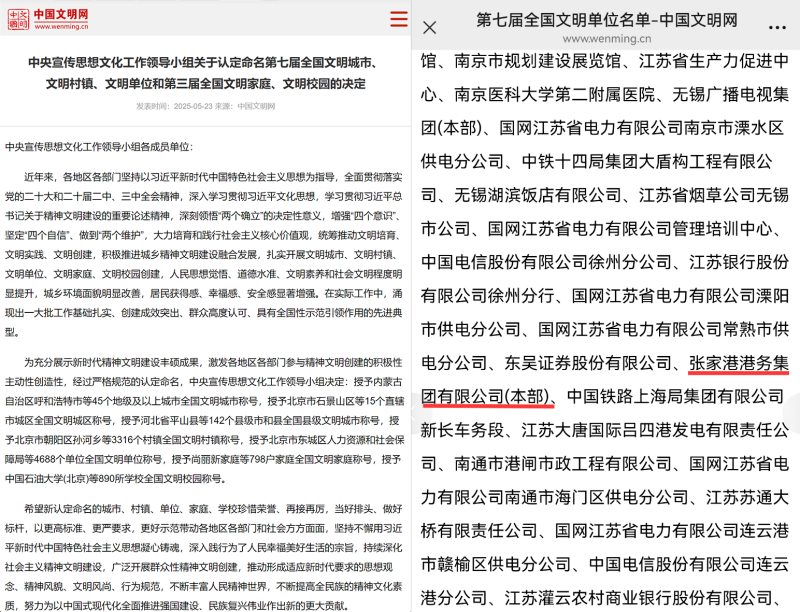Screen dimensions: 800x612
Task: Click the underlined text 团有限公司(本部)
Action: tap(486, 396)
